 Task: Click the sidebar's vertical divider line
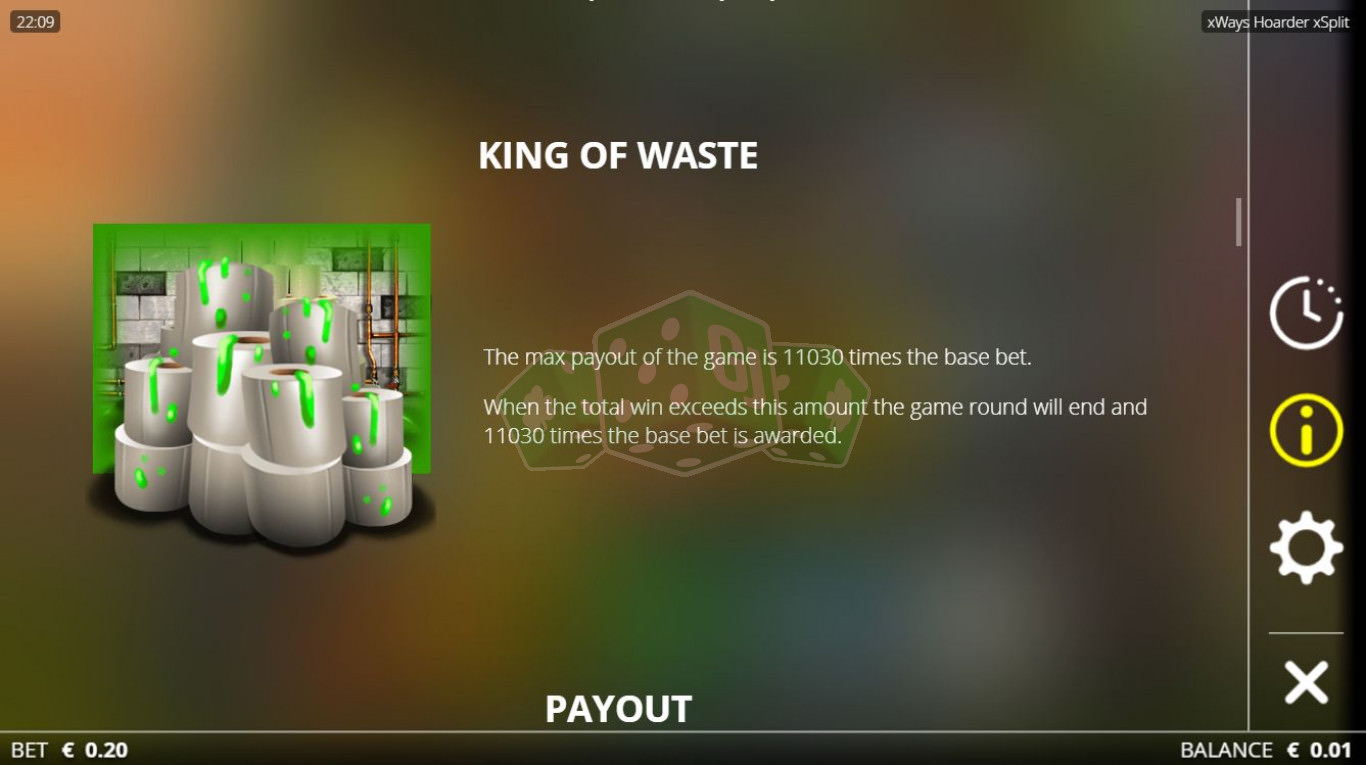pyautogui.click(x=1249, y=365)
